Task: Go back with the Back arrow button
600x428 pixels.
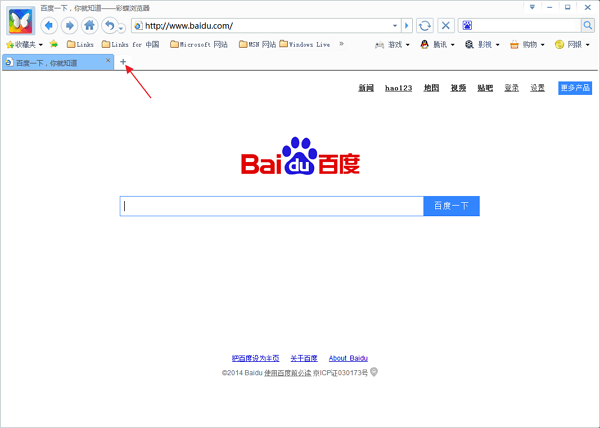Action: 49,26
